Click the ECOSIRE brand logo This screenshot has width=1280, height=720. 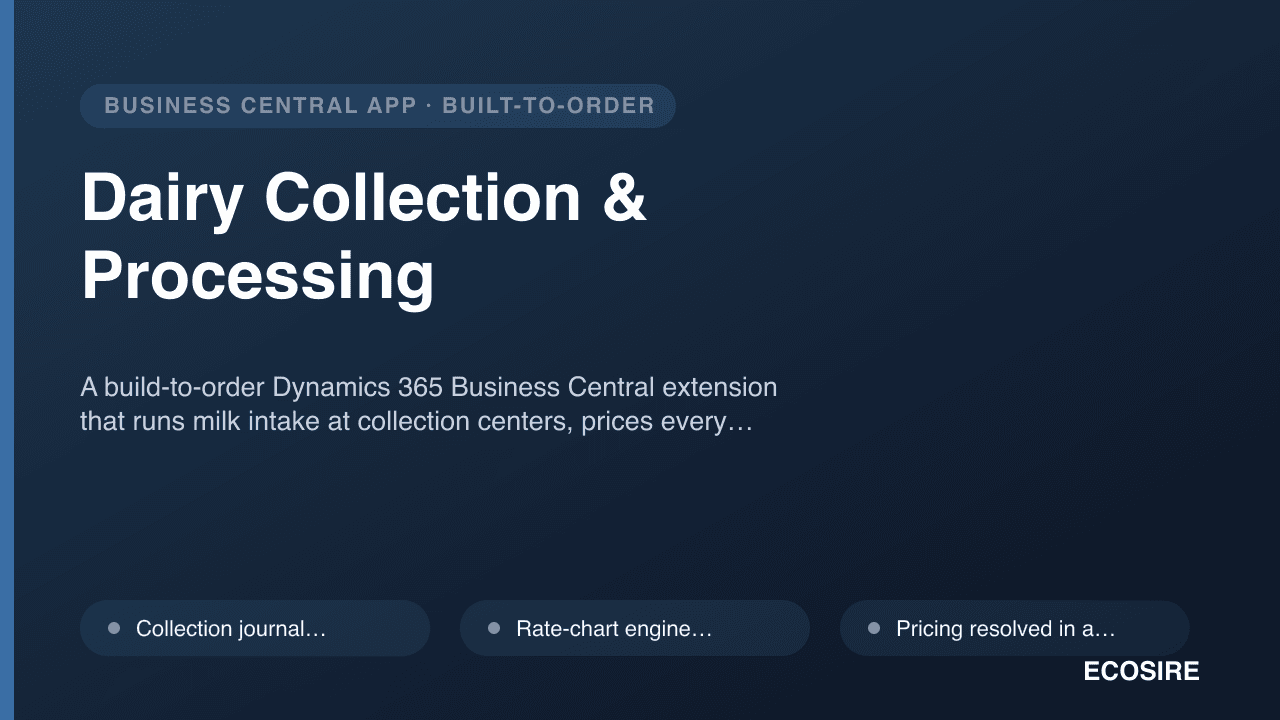point(1141,672)
